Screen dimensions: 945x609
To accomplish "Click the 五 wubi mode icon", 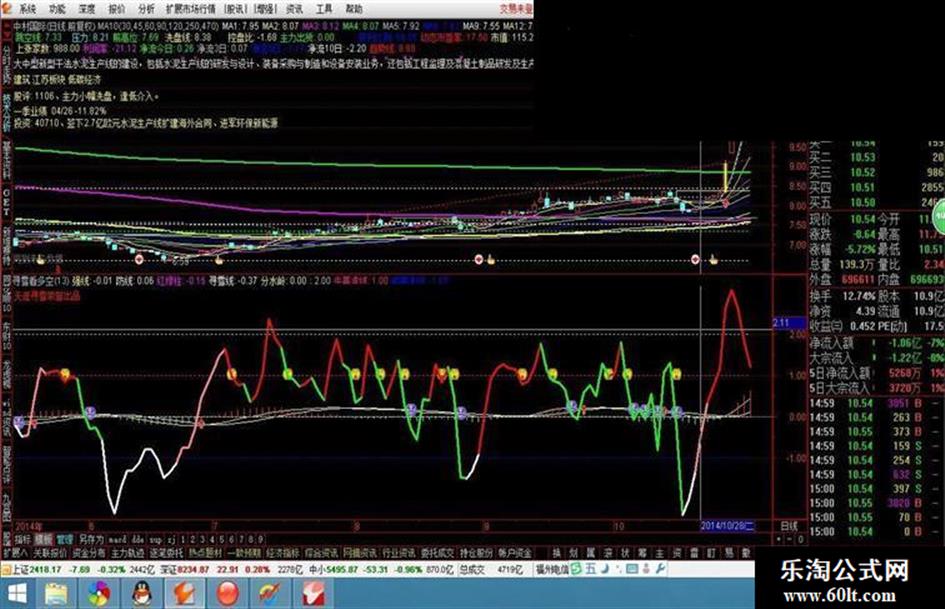I will [591, 569].
